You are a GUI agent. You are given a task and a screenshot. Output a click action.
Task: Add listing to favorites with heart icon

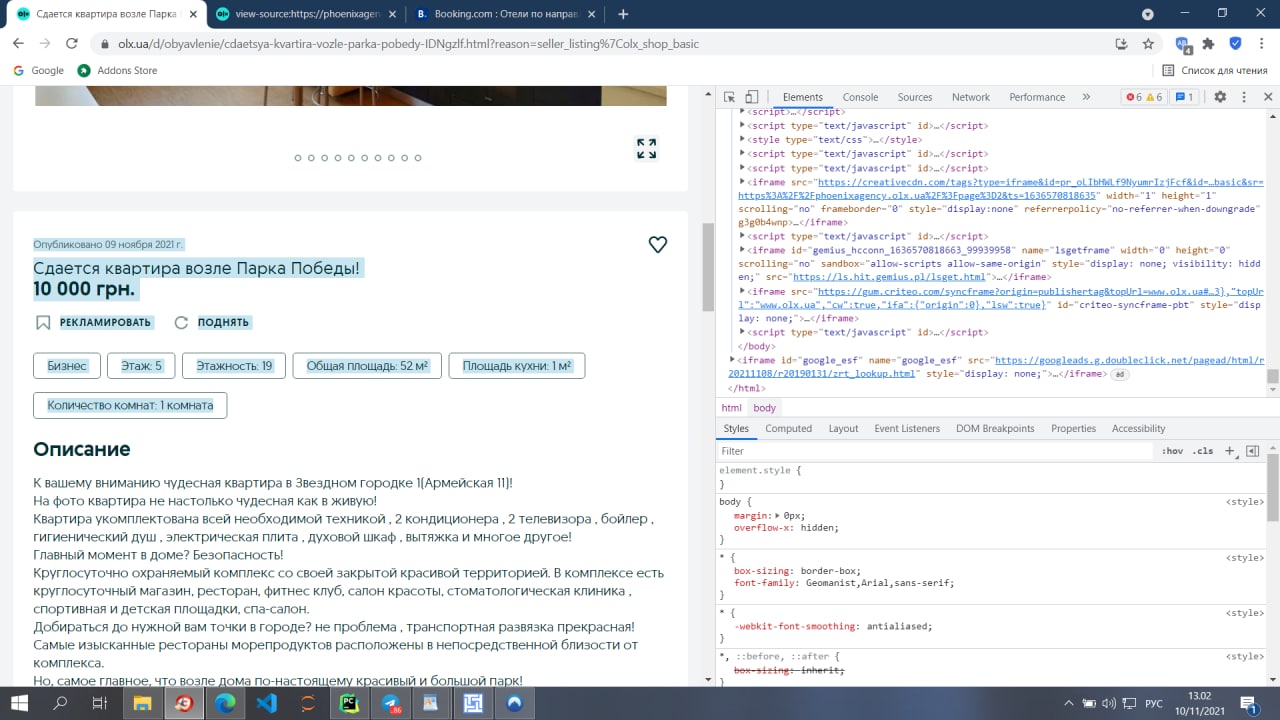point(657,244)
